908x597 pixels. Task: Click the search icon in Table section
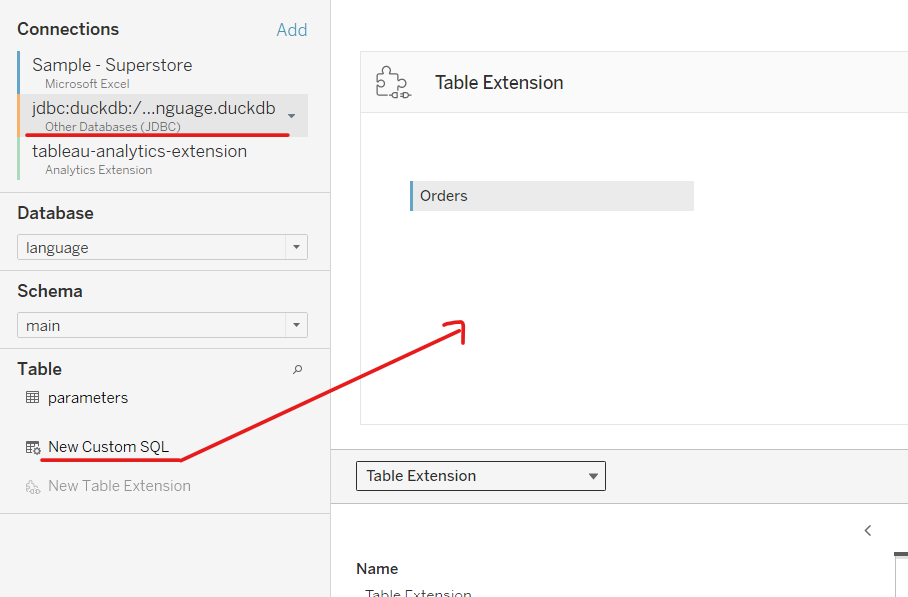pos(297,369)
